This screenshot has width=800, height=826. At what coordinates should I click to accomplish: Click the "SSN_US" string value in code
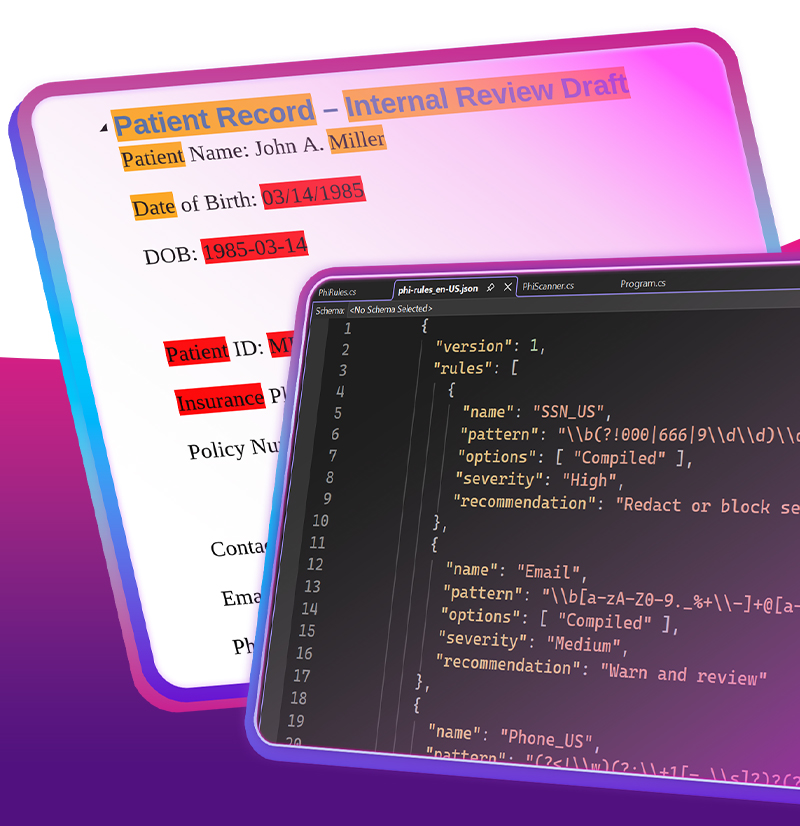point(571,411)
